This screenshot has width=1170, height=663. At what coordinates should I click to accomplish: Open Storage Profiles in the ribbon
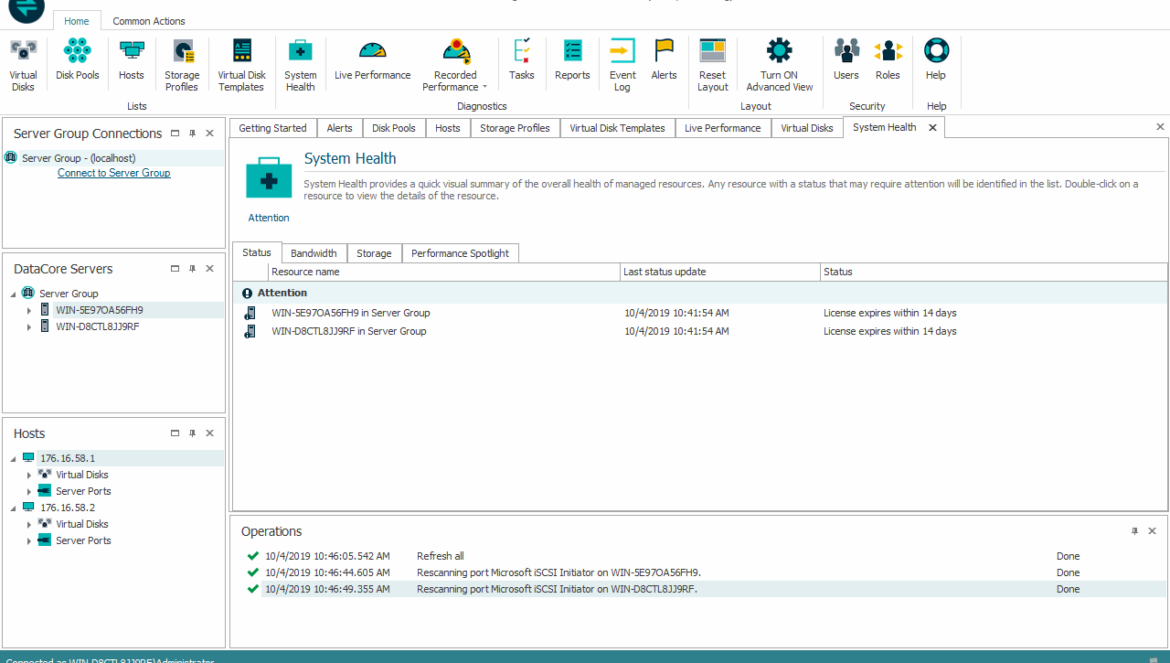(182, 65)
